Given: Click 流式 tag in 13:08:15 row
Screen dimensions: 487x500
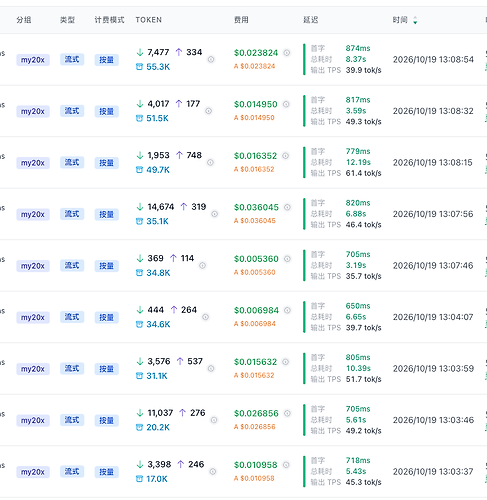Looking at the screenshot, I should (72, 162).
